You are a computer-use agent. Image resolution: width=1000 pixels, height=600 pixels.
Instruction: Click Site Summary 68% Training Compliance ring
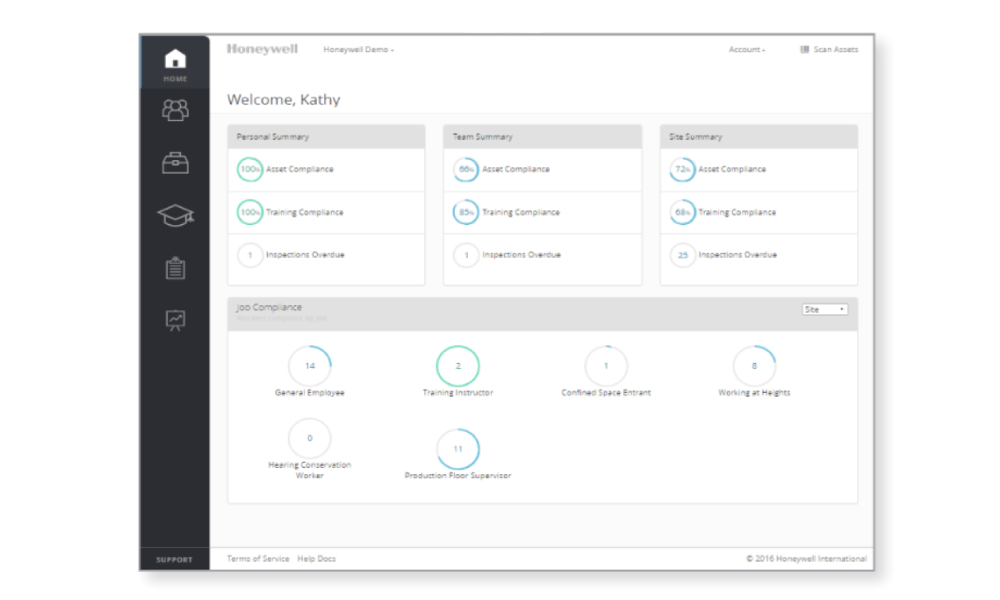coord(682,212)
